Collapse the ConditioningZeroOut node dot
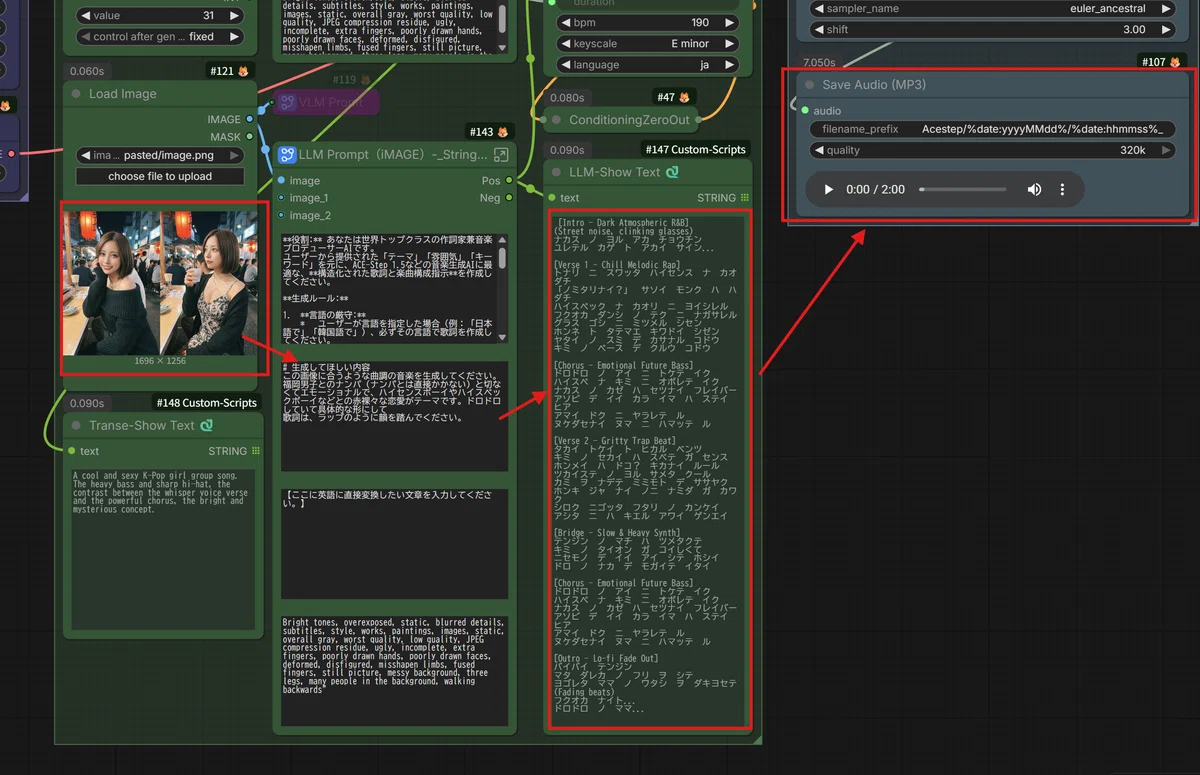Viewport: 1200px width, 775px height. [x=558, y=120]
